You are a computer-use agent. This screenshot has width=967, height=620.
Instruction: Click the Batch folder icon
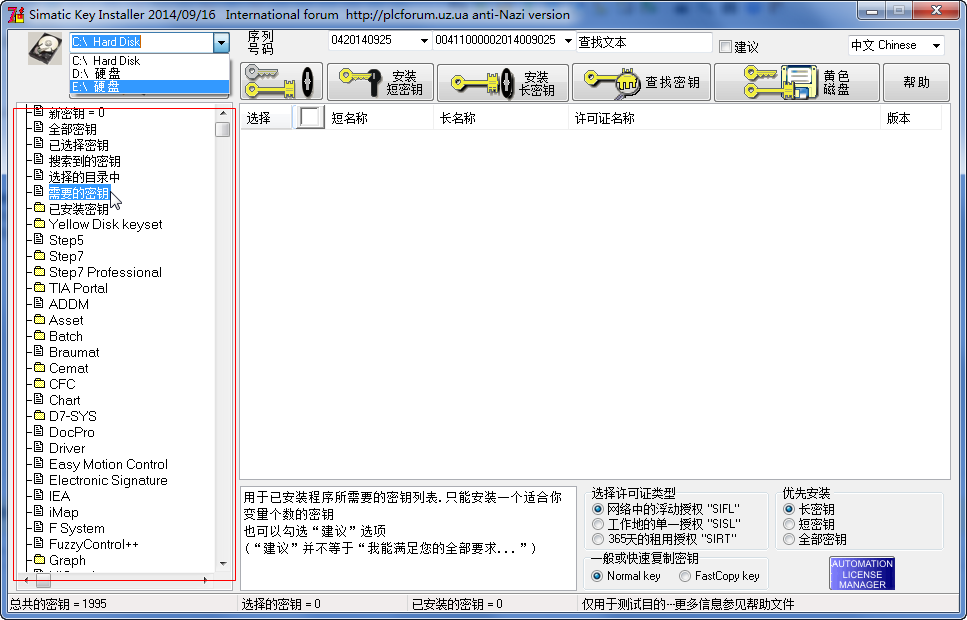(39, 336)
